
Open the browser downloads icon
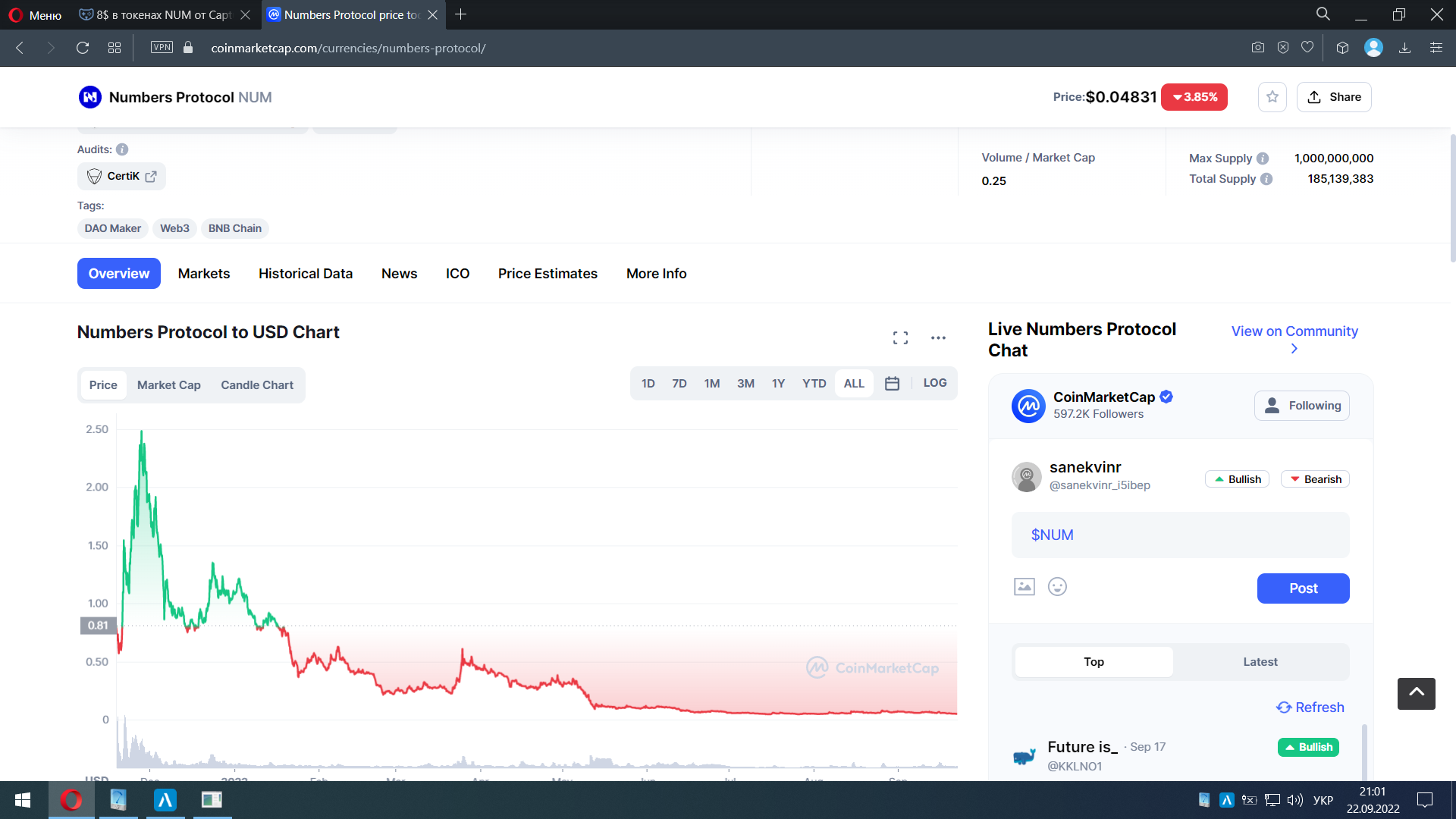[x=1404, y=48]
